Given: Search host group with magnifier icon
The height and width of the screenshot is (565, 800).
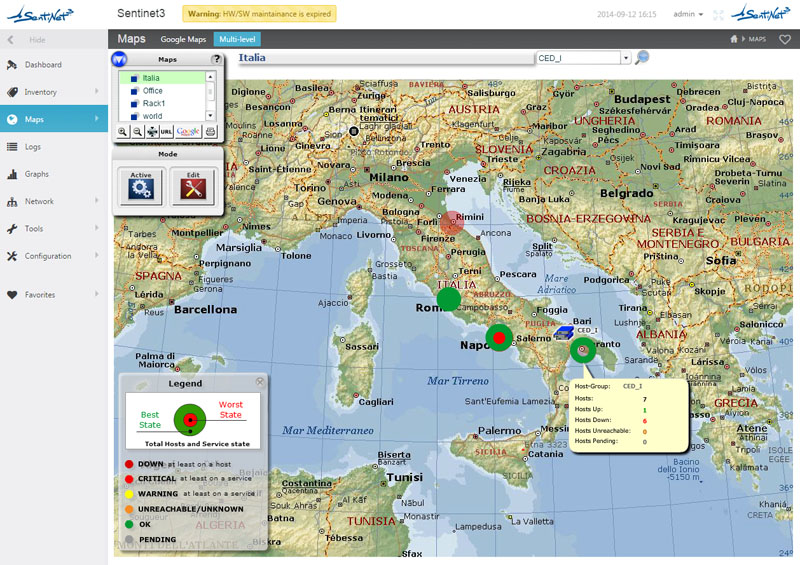Looking at the screenshot, I should click(x=642, y=57).
